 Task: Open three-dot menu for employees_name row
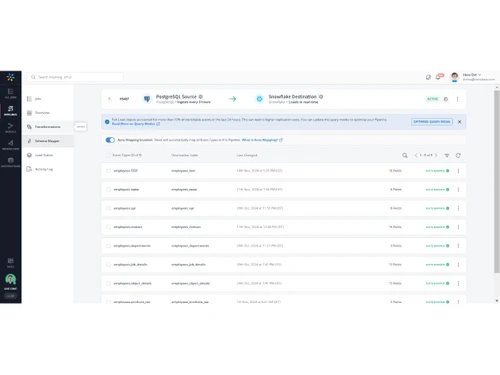[458, 189]
